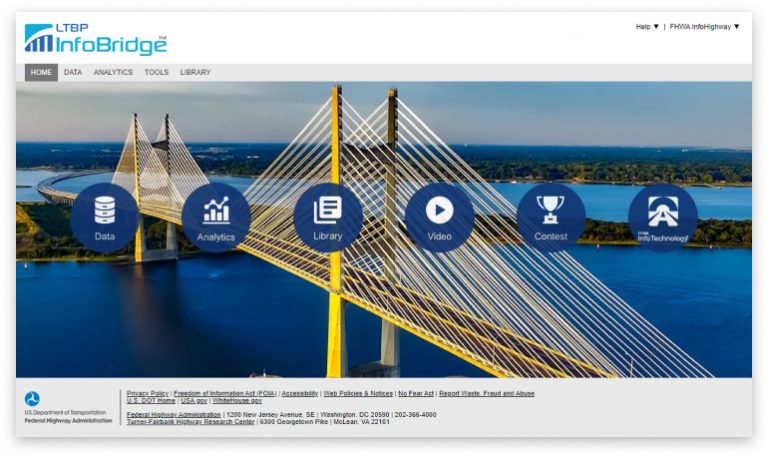Select the HOME tab
Viewport: 768px width, 457px height.
click(x=41, y=72)
